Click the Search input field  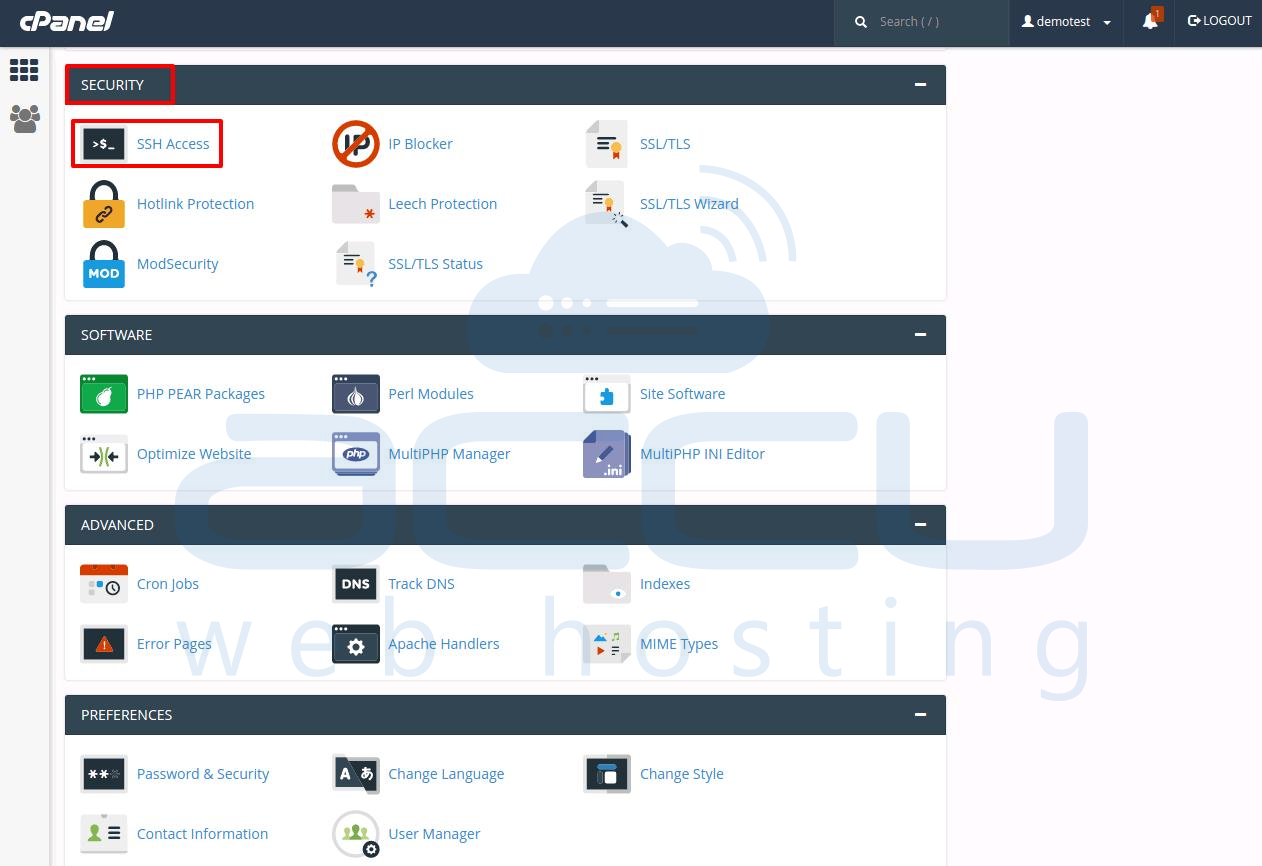click(921, 22)
